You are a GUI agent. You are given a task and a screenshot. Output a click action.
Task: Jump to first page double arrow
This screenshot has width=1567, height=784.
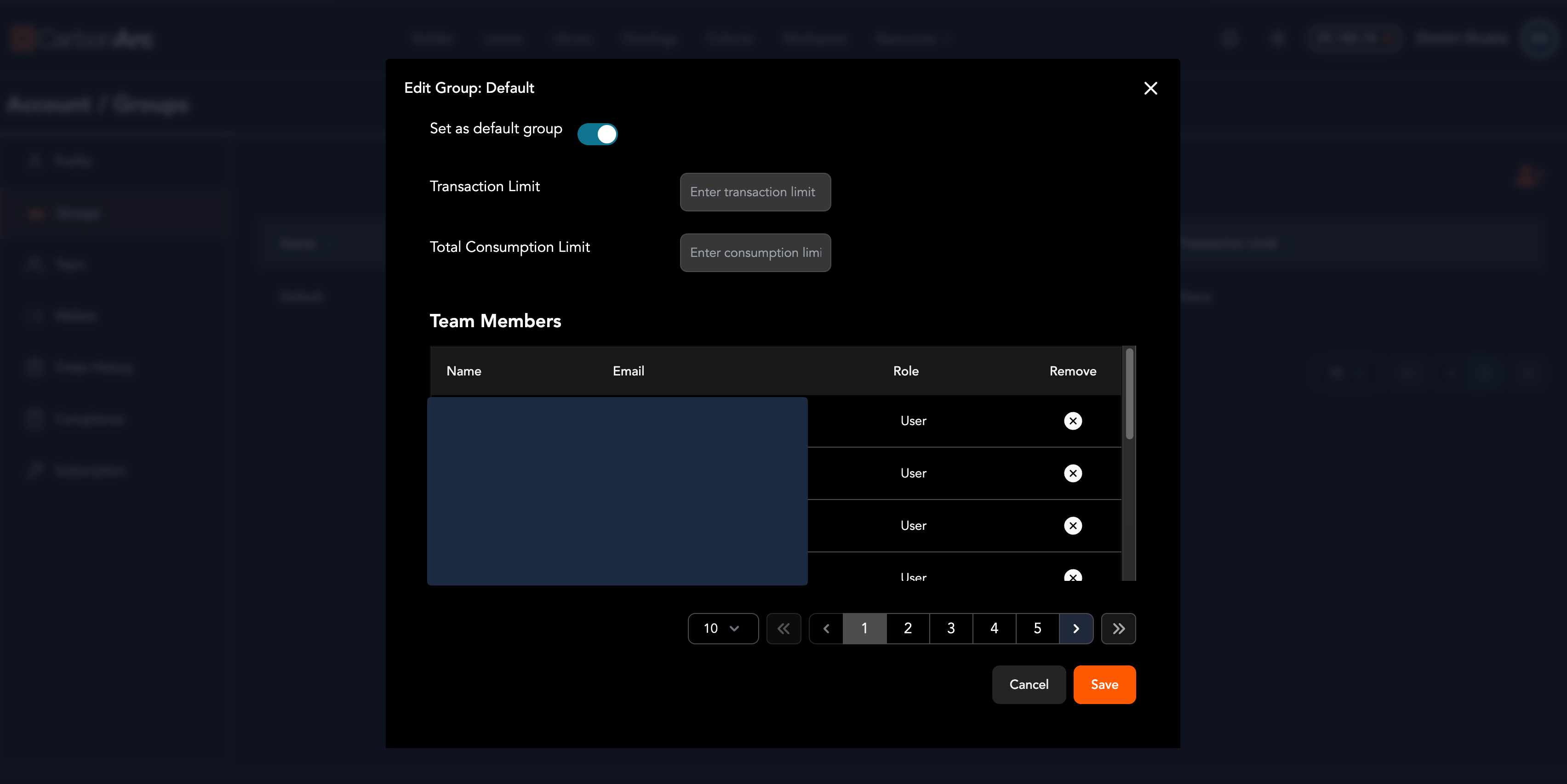(x=783, y=628)
